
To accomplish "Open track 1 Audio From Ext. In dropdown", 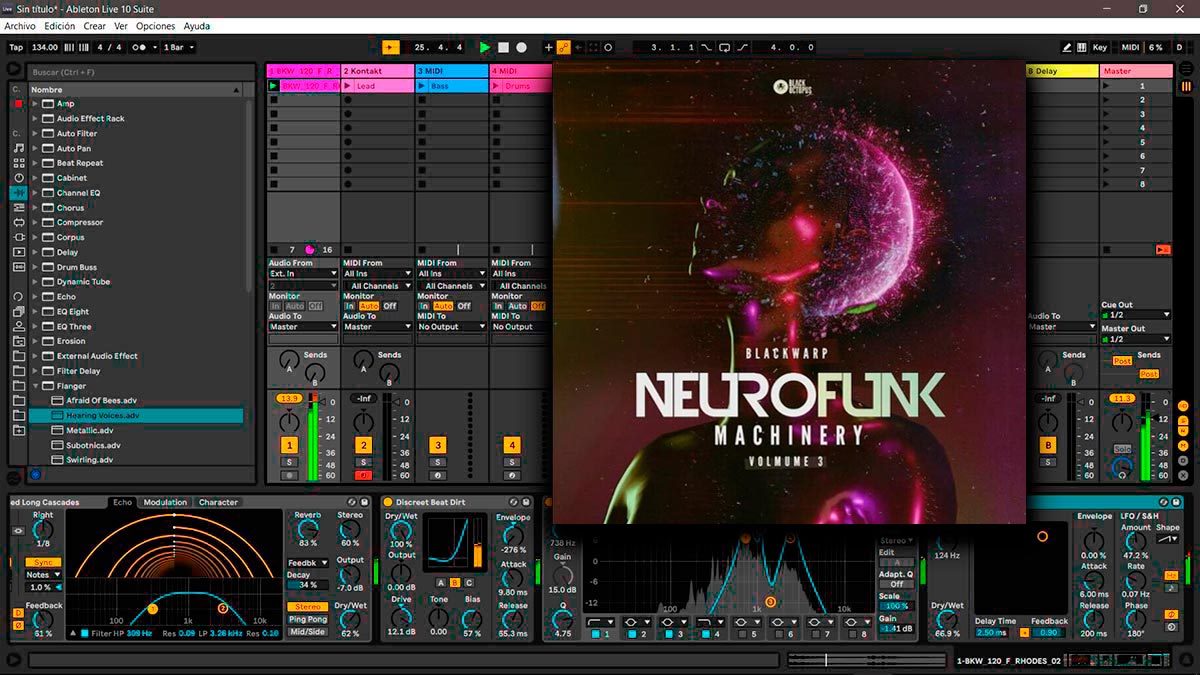I will pyautogui.click(x=303, y=273).
